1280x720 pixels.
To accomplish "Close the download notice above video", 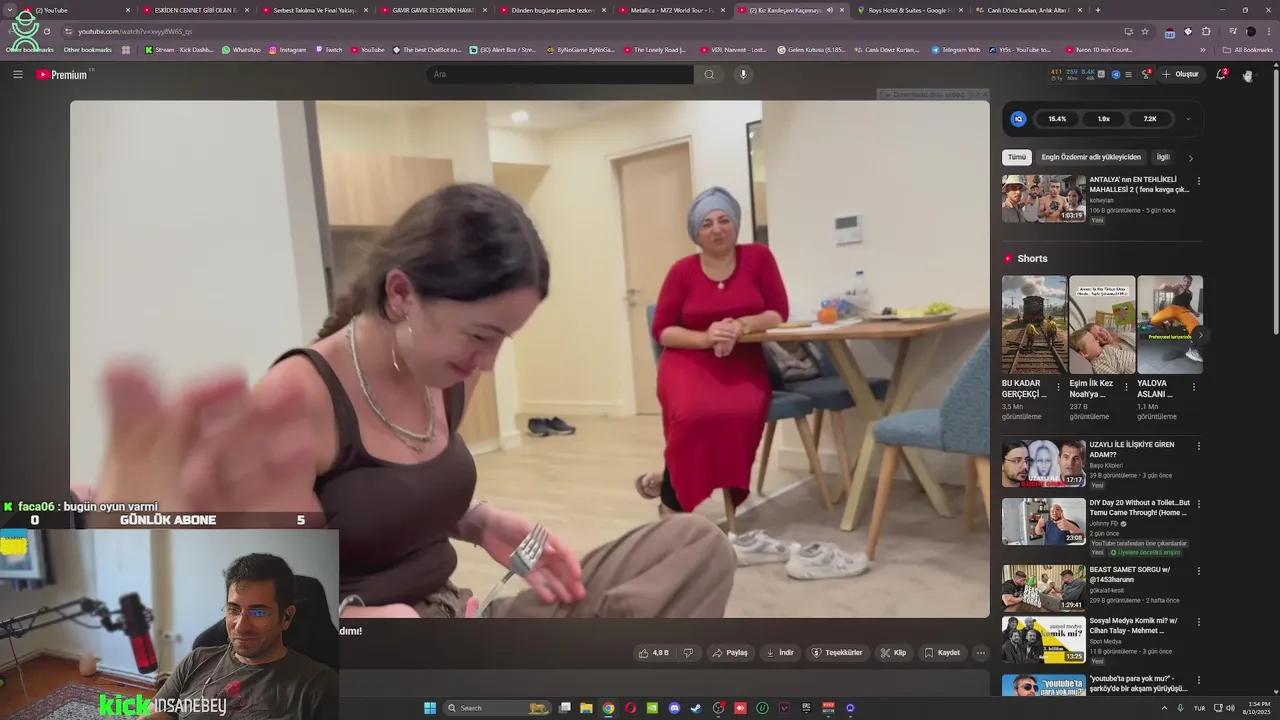I will coord(983,94).
